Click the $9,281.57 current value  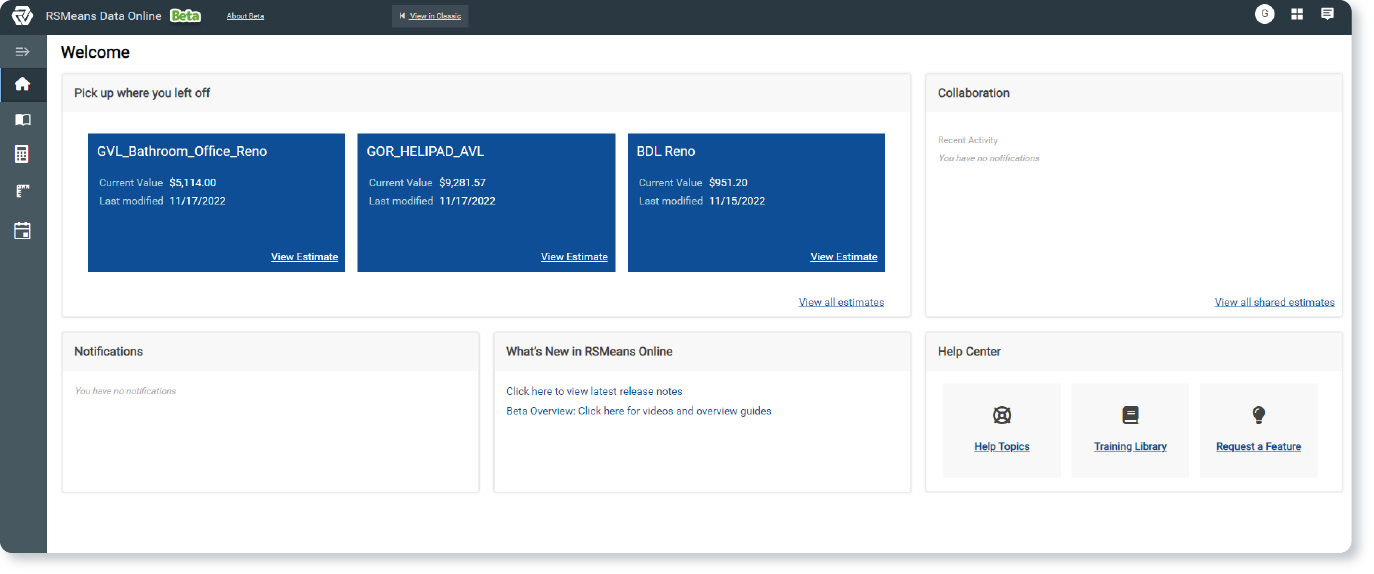pos(462,183)
